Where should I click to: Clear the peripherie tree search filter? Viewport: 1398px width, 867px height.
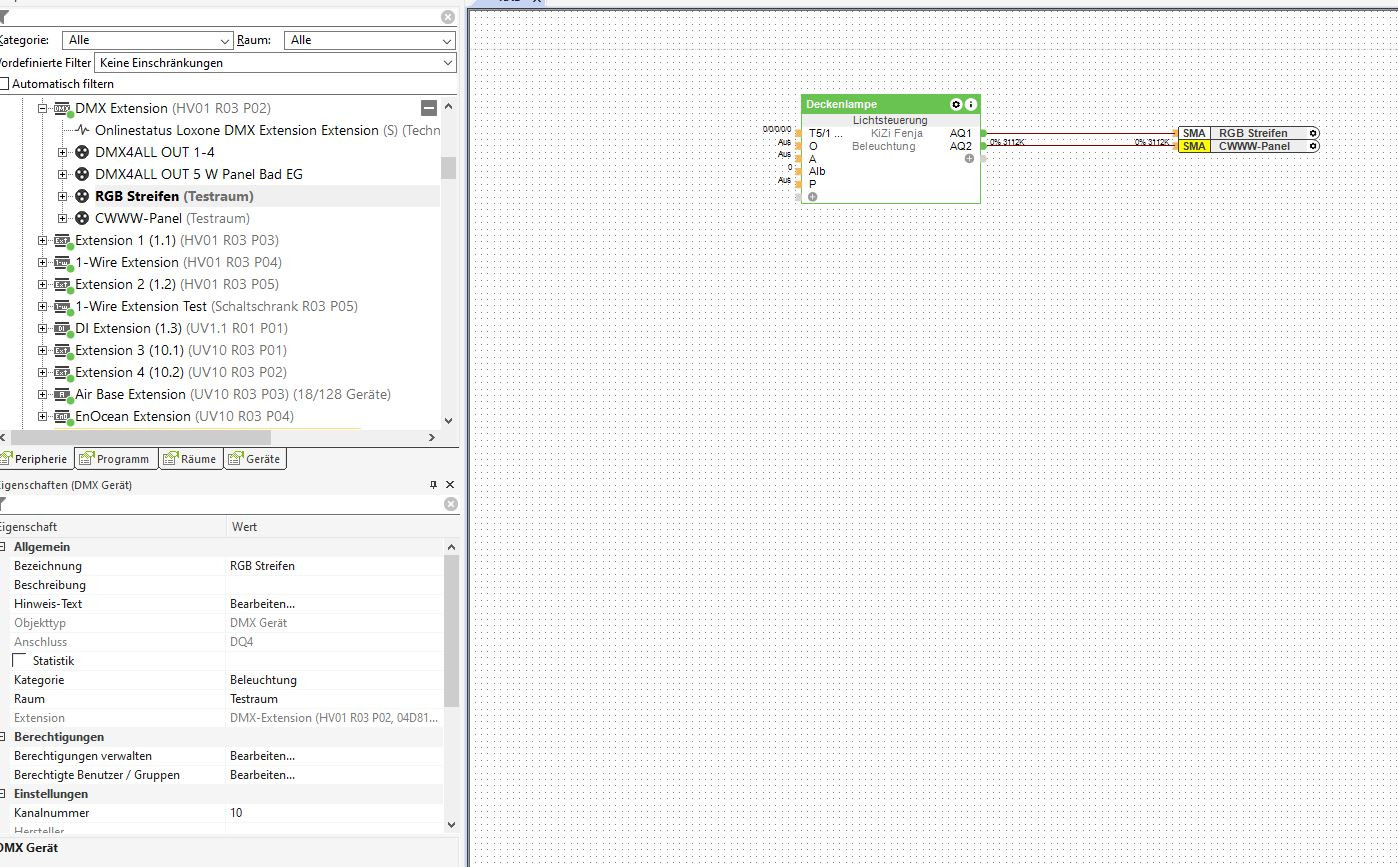coord(448,17)
